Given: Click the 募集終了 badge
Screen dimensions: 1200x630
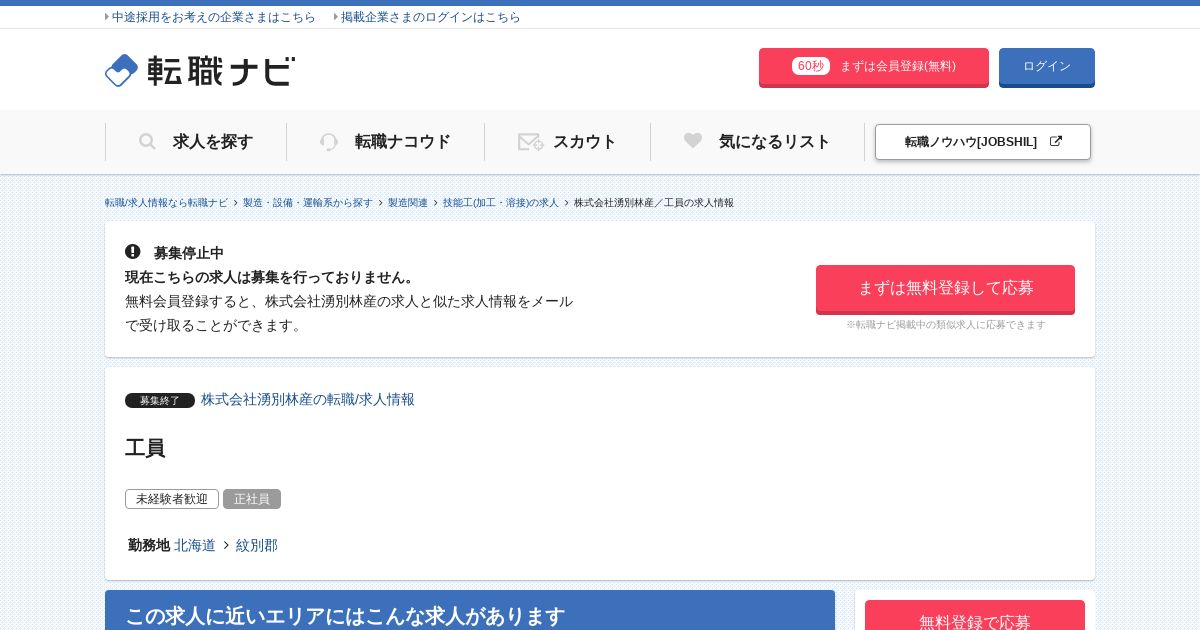Looking at the screenshot, I should (160, 400).
